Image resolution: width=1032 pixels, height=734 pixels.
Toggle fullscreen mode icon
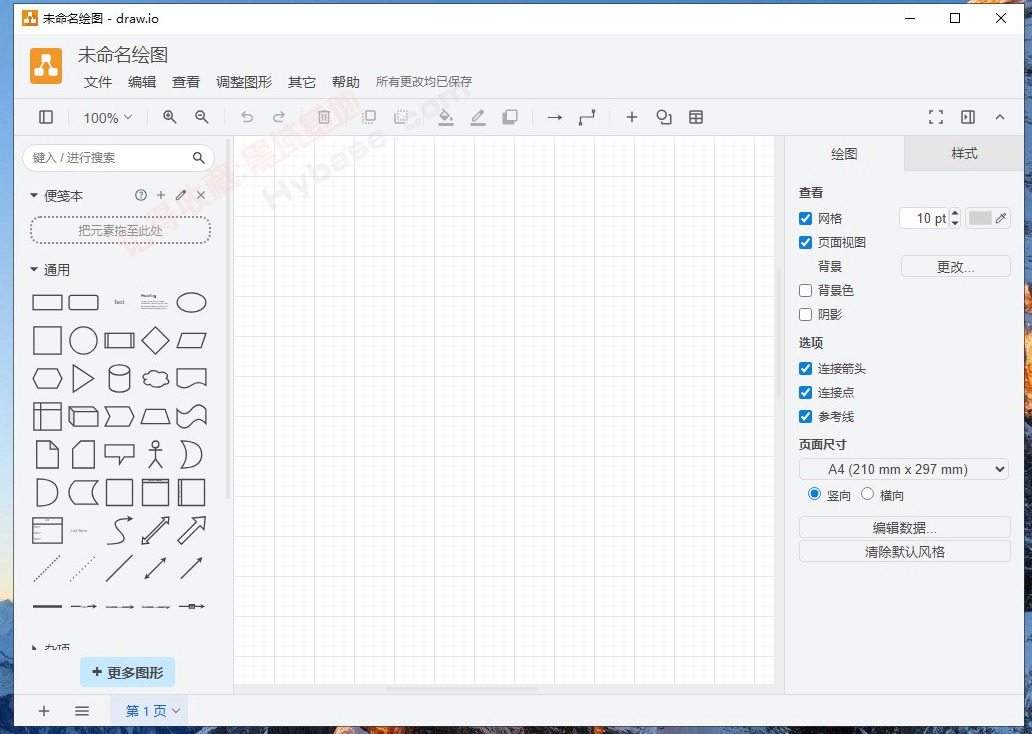click(x=936, y=117)
